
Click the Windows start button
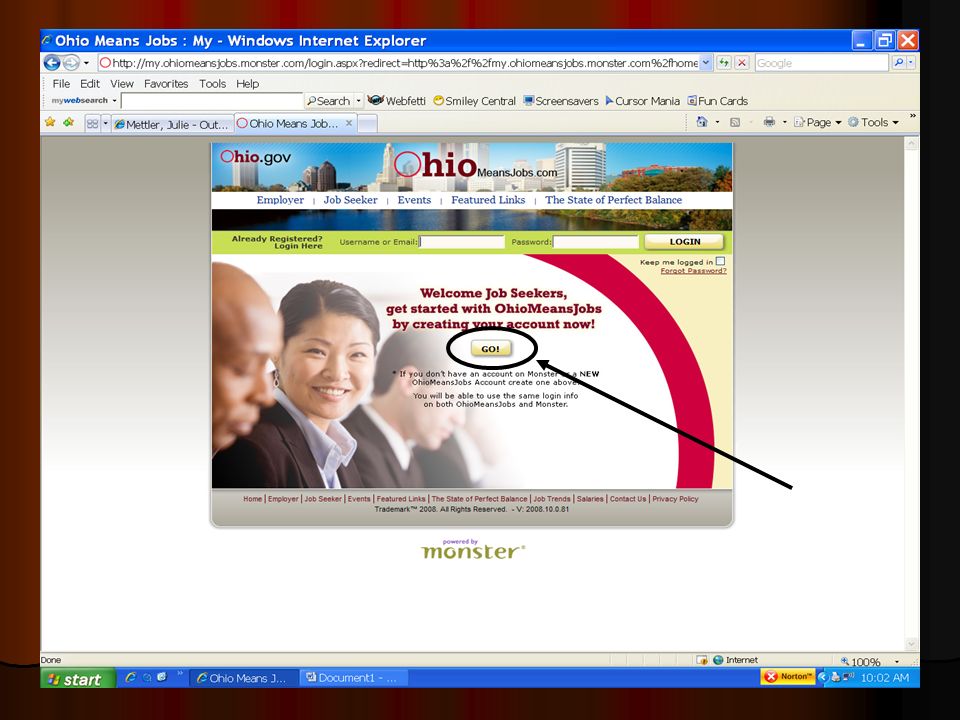click(78, 678)
